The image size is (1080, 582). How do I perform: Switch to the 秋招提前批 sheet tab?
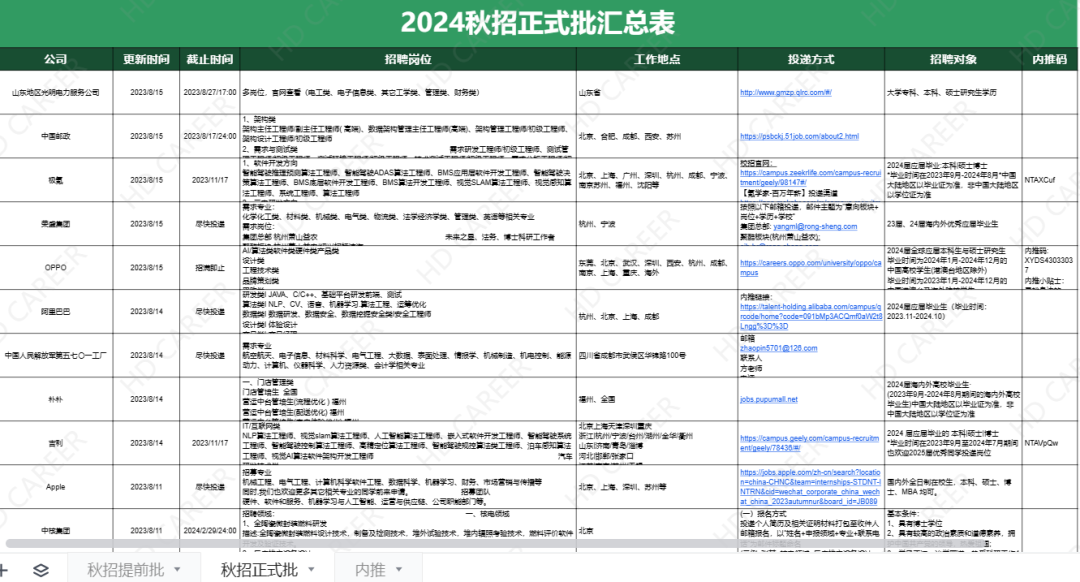pos(125,570)
